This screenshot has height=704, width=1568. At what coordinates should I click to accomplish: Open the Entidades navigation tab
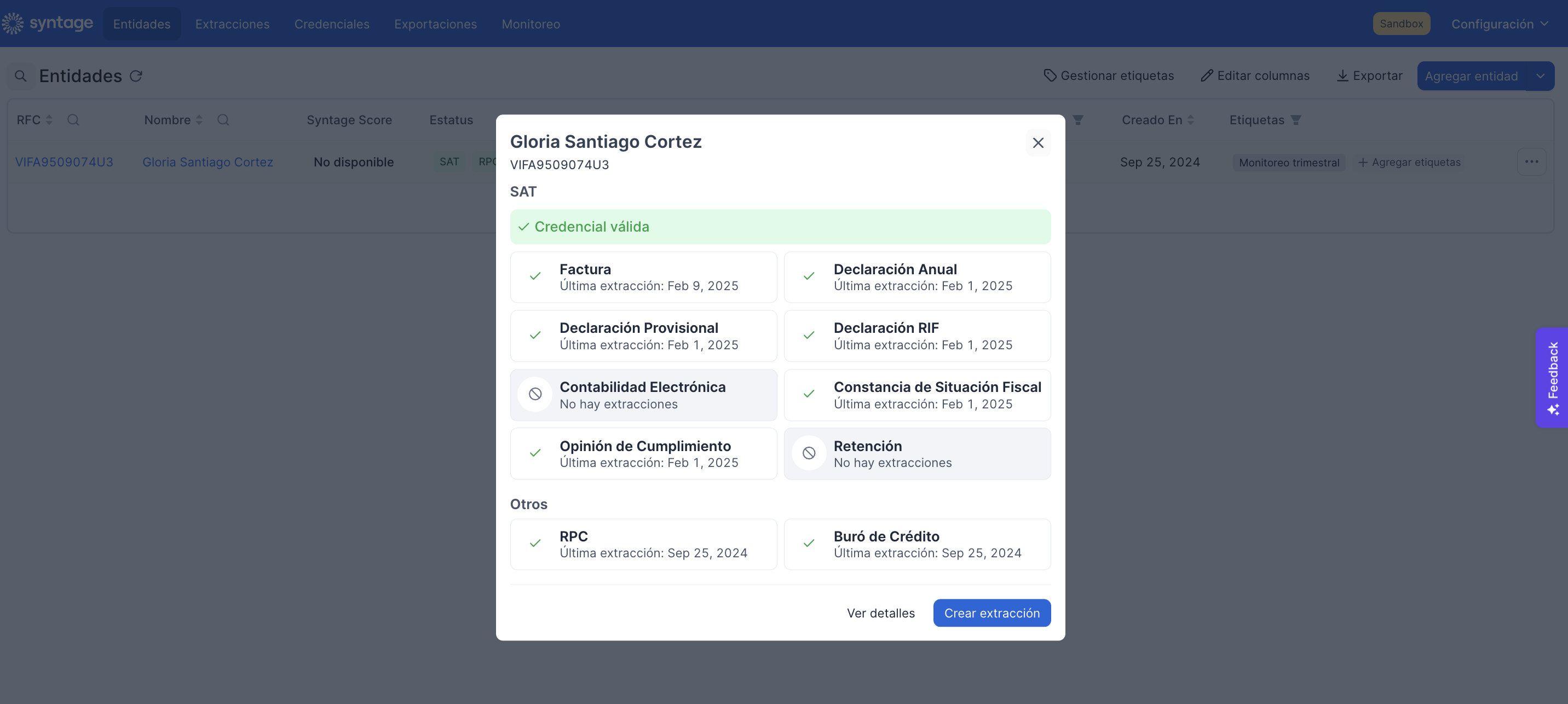click(x=142, y=24)
